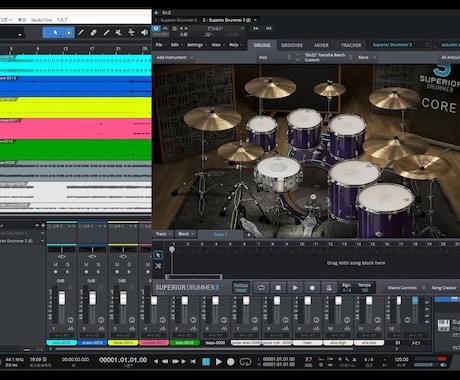Click the Studio One blue stop button
Screen dimensions: 460x380
click(x=206, y=361)
